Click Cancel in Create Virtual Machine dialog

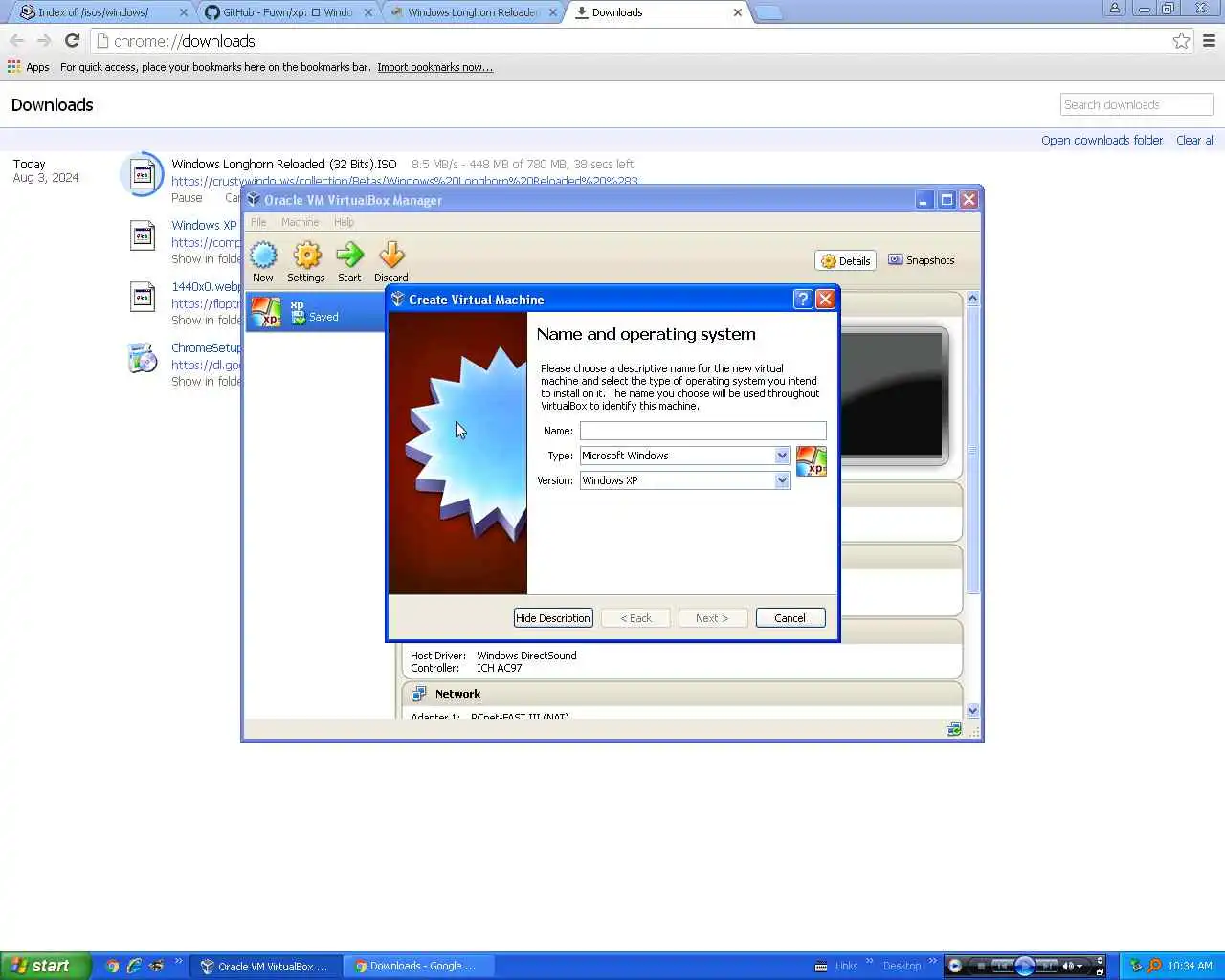coord(790,618)
